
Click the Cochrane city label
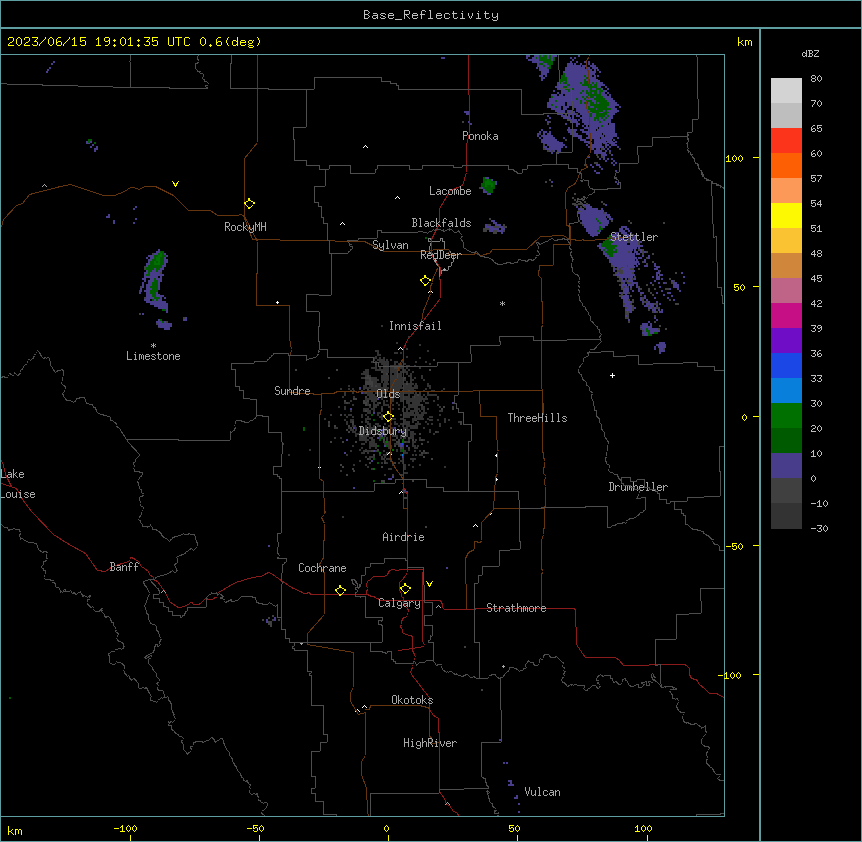(x=322, y=568)
